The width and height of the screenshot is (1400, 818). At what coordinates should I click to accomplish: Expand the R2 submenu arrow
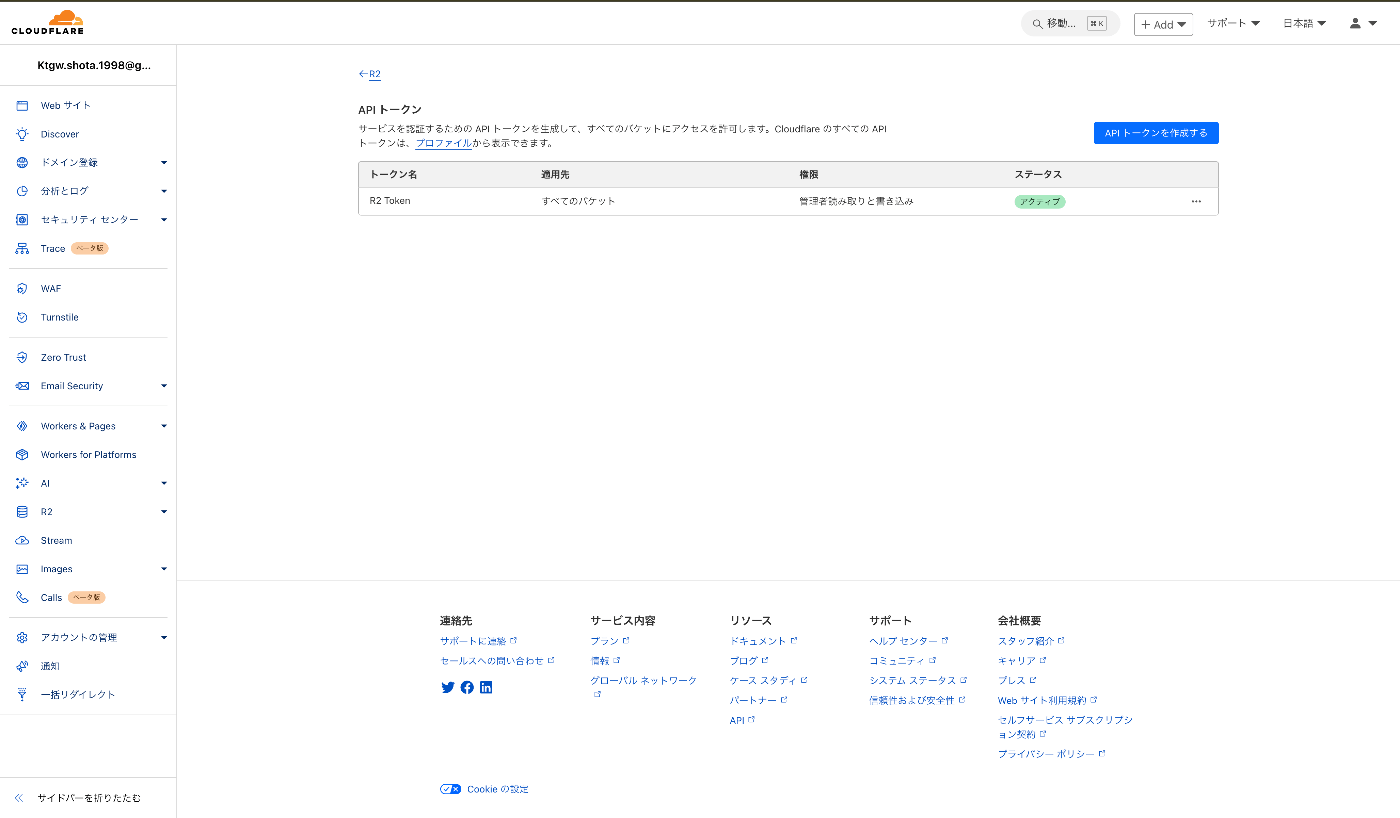click(x=164, y=512)
